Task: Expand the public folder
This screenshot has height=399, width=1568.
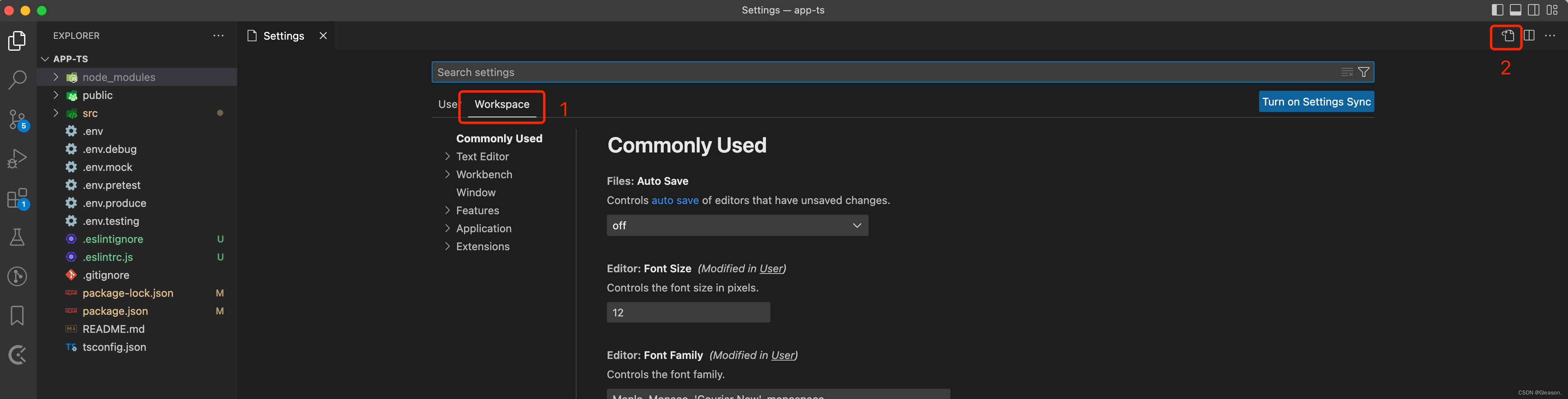Action: tap(55, 95)
